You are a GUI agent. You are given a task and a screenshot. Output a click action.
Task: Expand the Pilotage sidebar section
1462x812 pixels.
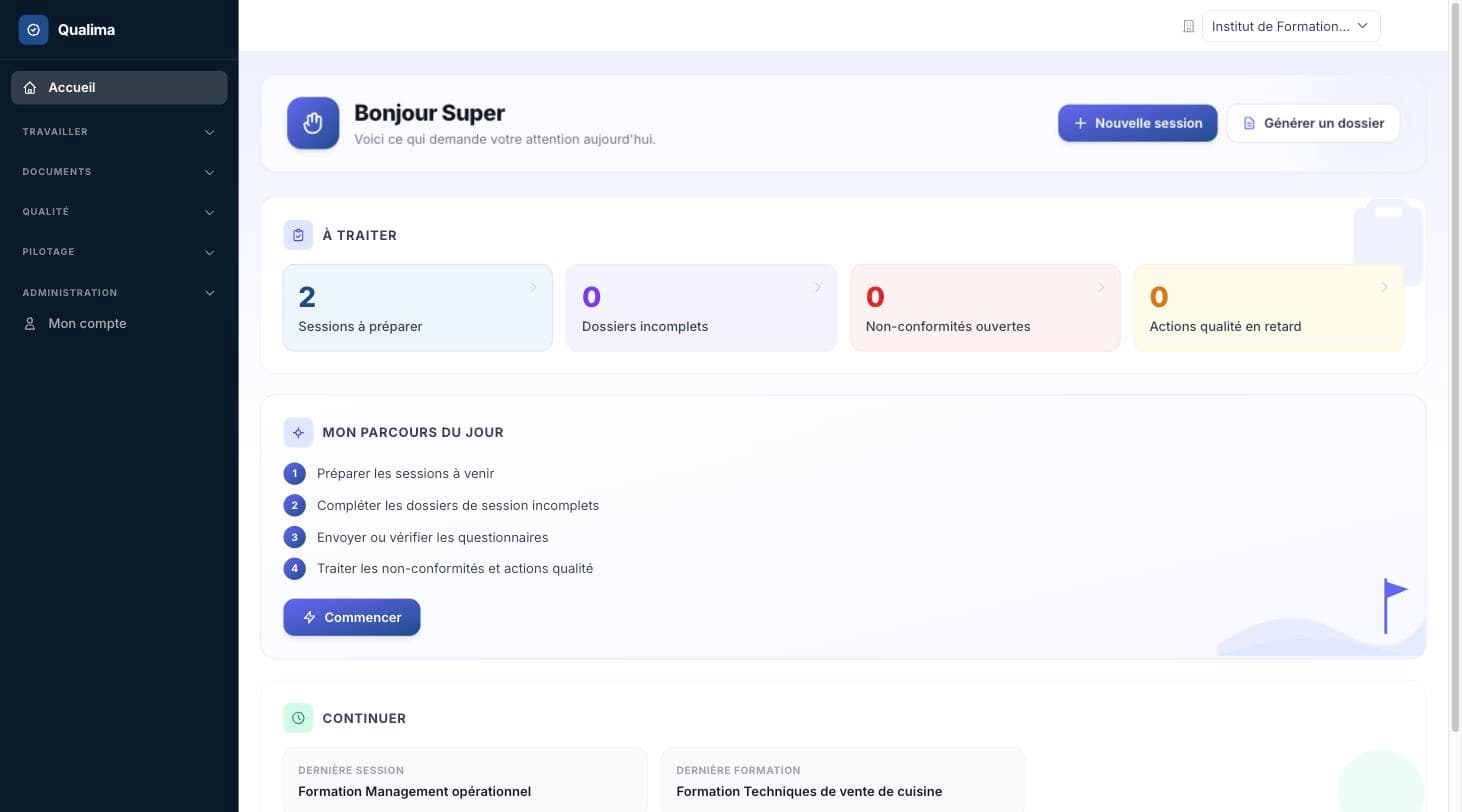[119, 252]
